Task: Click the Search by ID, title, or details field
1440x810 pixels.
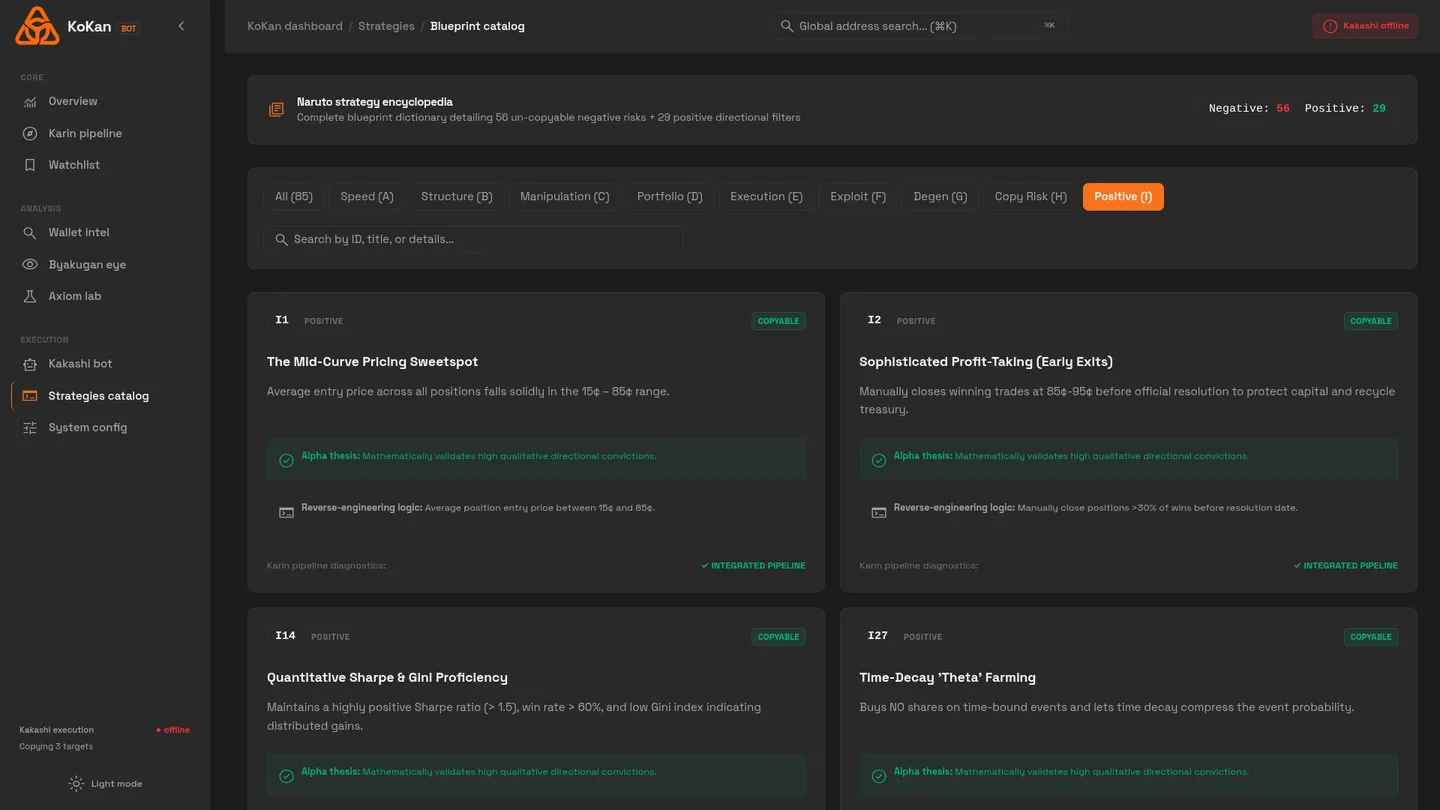Action: (x=473, y=239)
